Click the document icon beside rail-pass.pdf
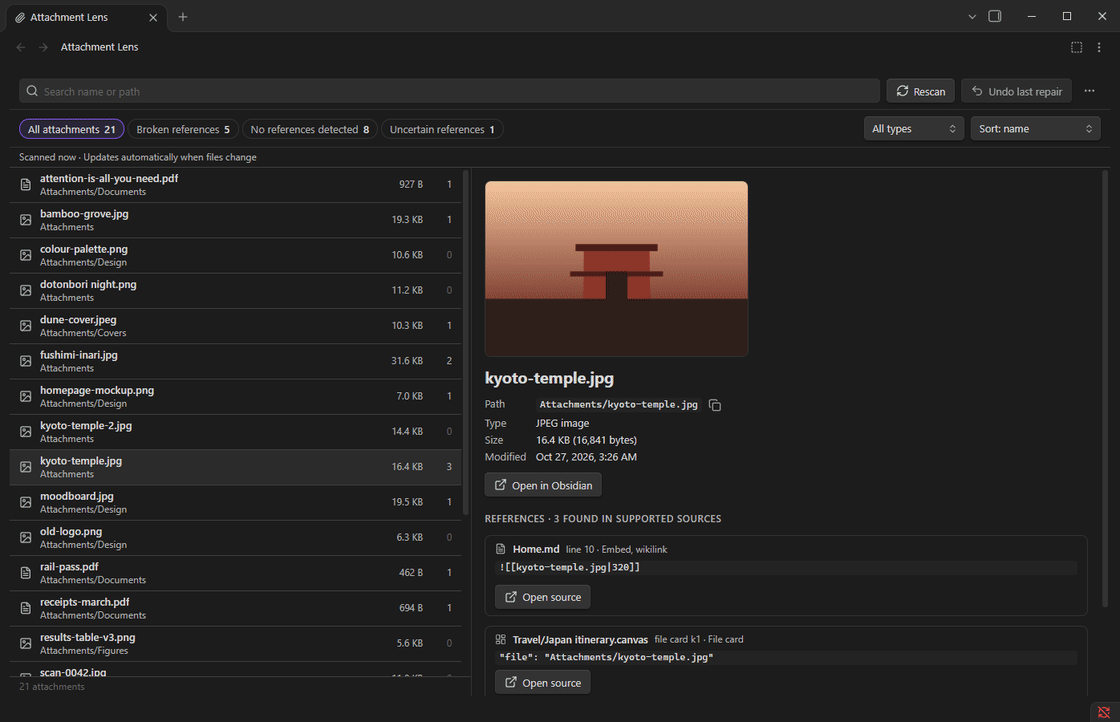The width and height of the screenshot is (1120, 722). coord(26,573)
